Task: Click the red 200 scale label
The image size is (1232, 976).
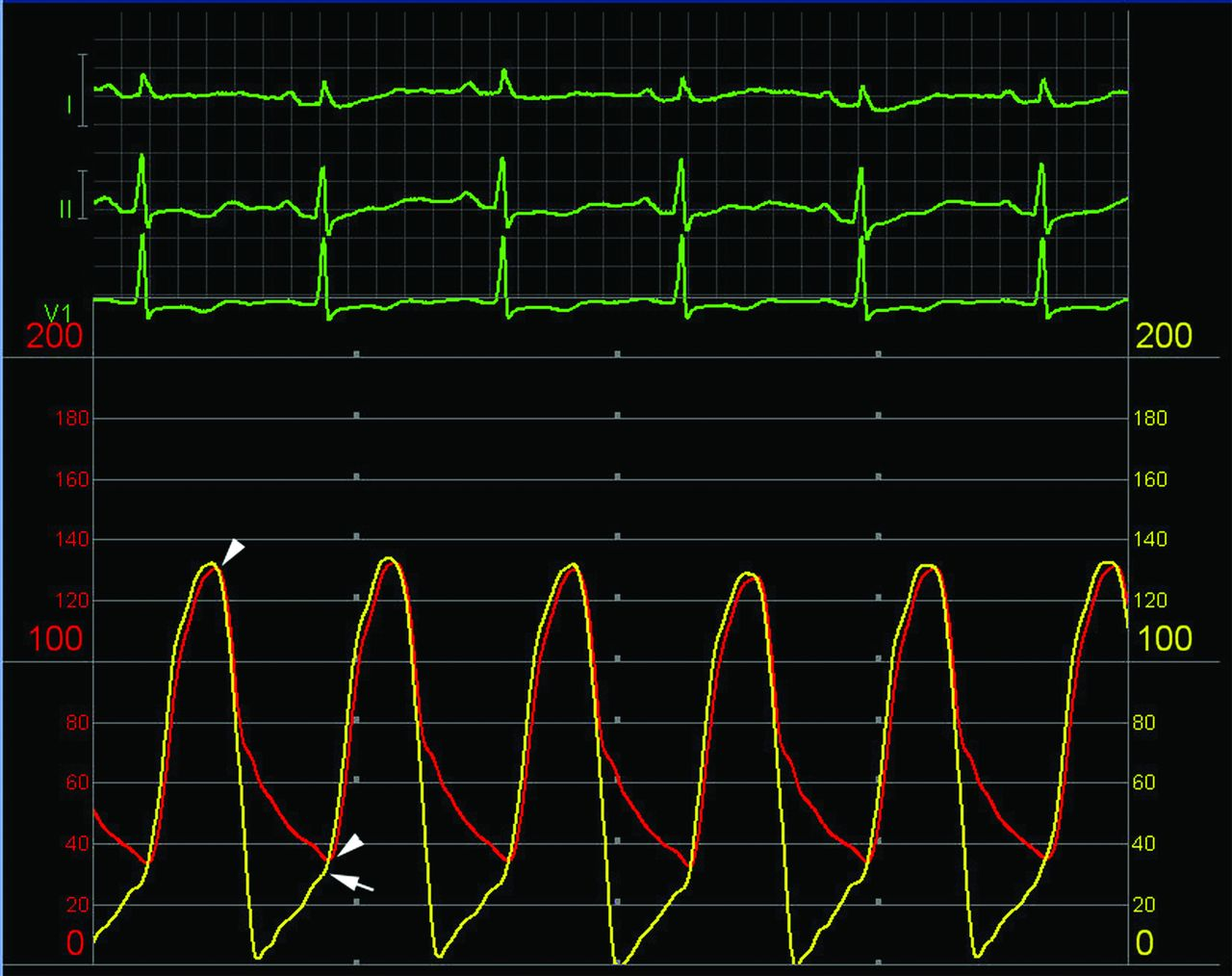Action: coord(55,337)
